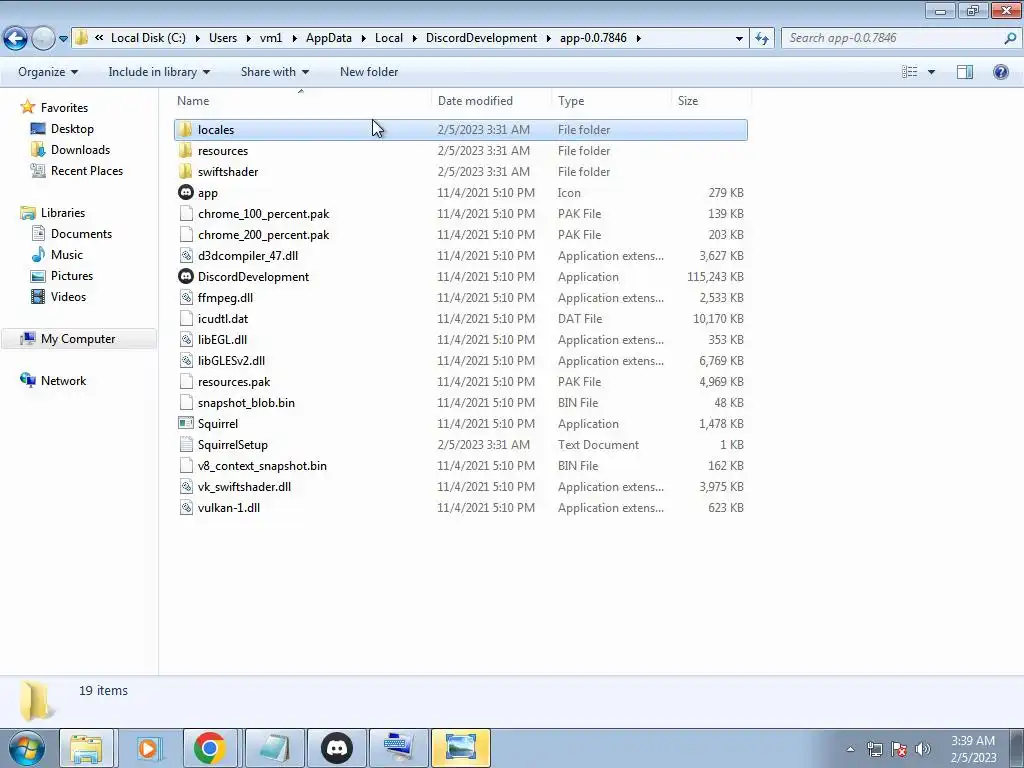The image size is (1024, 768).
Task: Select the swiftshader folder icon
Action: point(185,171)
